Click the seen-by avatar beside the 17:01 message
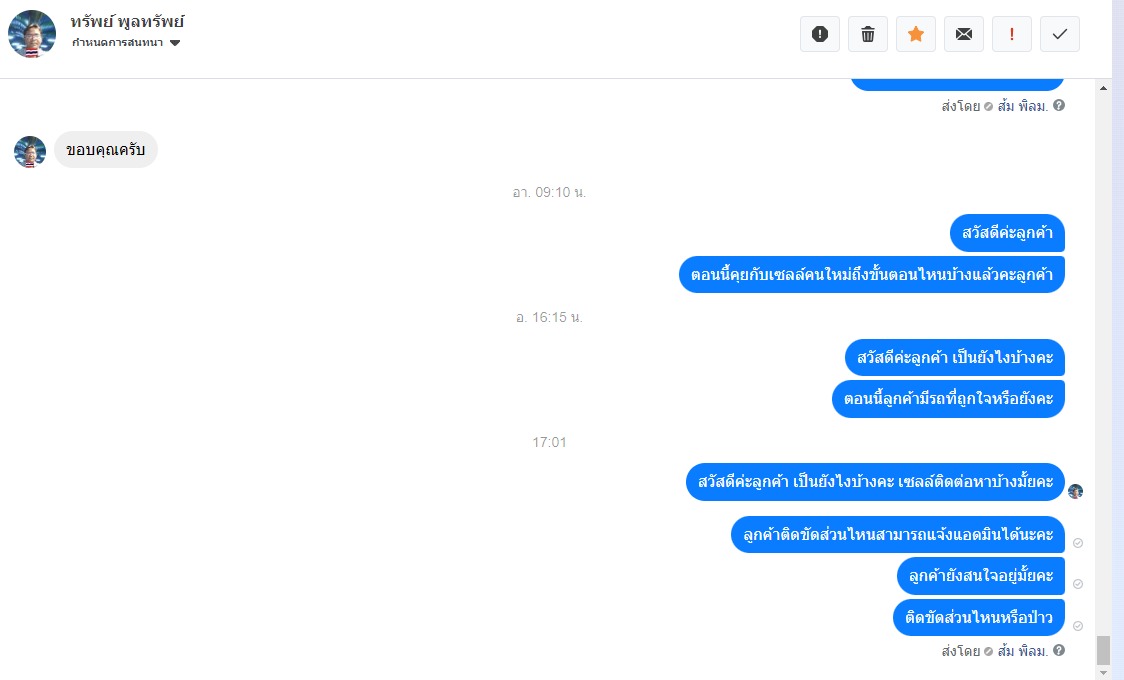1124x680 pixels. [1075, 491]
